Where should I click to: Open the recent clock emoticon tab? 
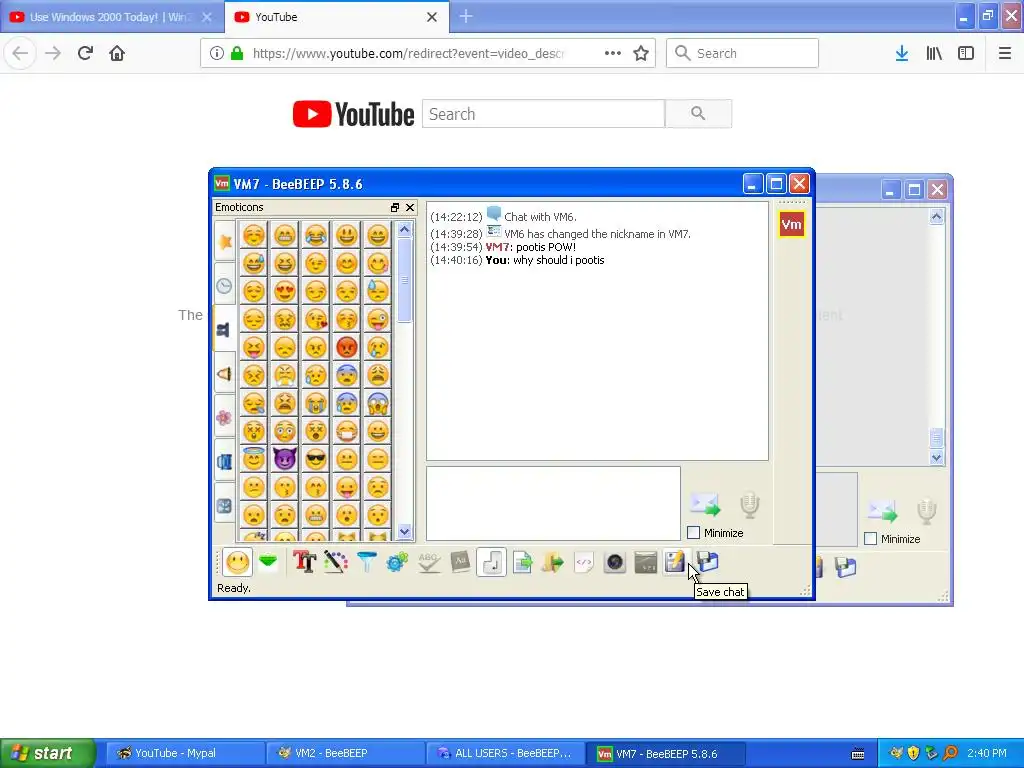225,285
